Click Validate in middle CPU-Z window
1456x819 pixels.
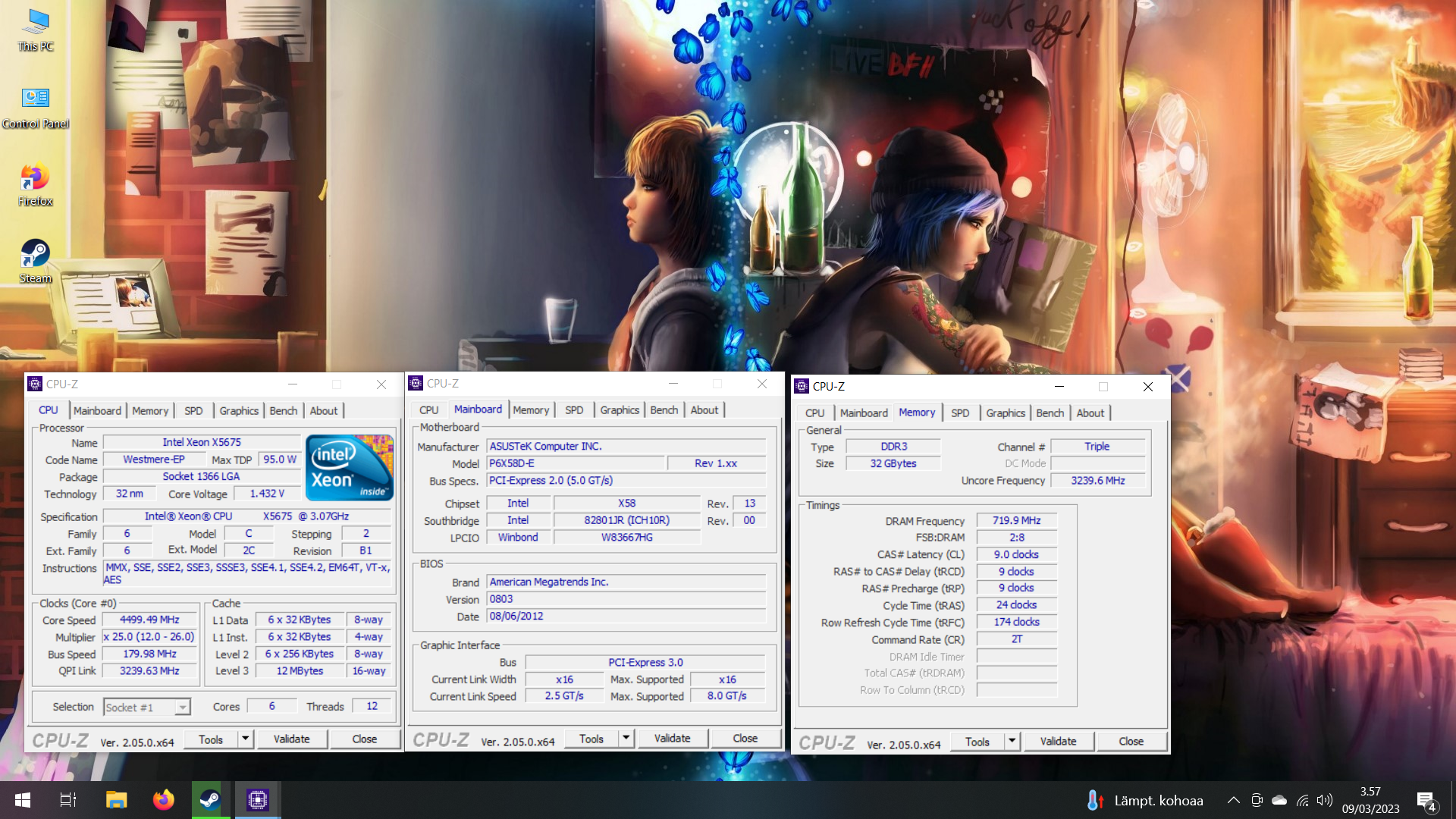[673, 738]
